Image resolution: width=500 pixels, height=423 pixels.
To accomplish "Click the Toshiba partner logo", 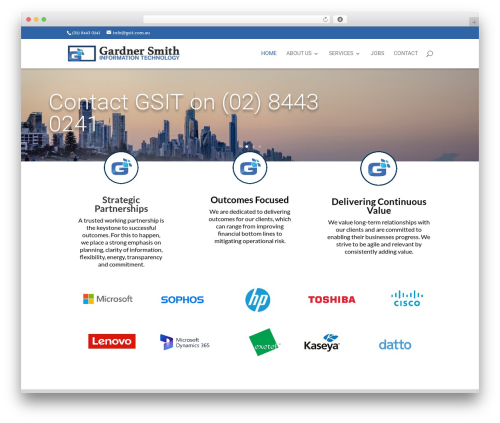I will tap(332, 300).
